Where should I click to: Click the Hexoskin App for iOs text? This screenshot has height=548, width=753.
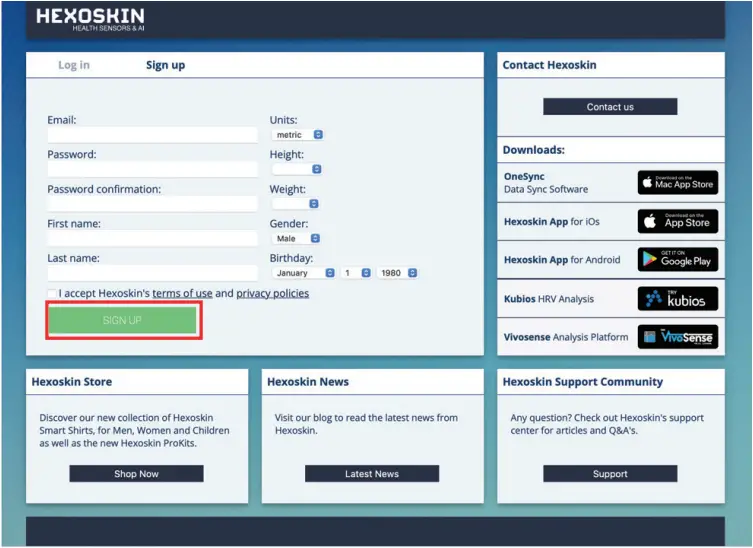[551, 221]
